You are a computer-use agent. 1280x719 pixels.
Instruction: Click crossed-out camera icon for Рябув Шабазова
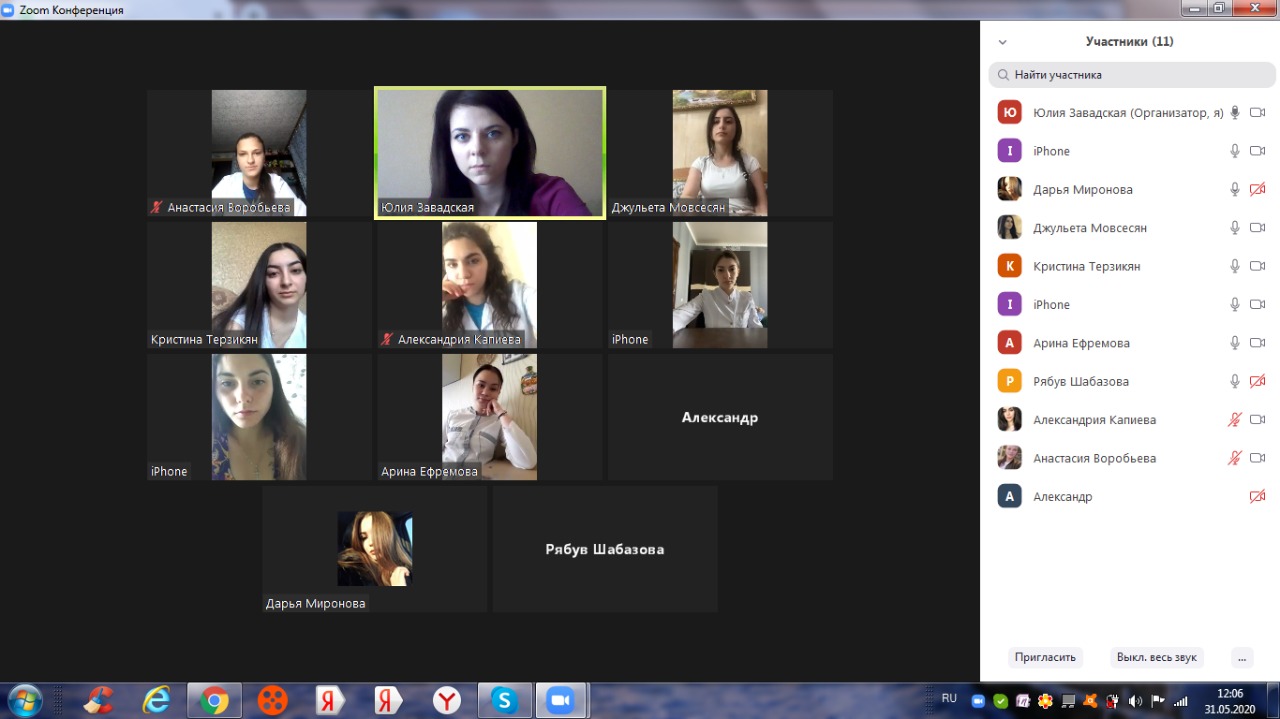(x=1257, y=381)
